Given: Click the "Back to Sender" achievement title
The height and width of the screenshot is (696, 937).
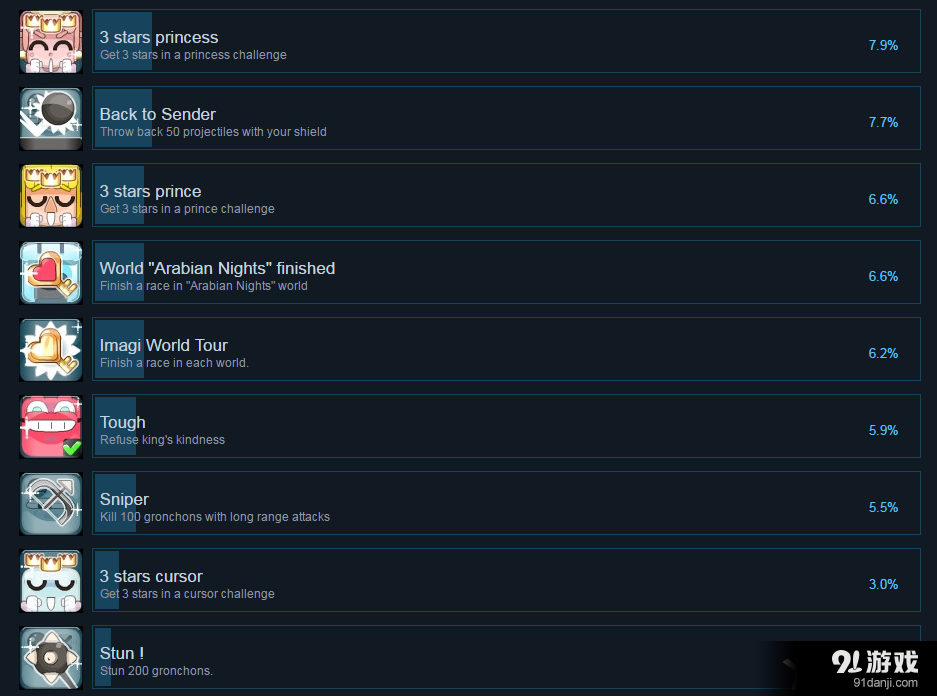Looking at the screenshot, I should (158, 114).
